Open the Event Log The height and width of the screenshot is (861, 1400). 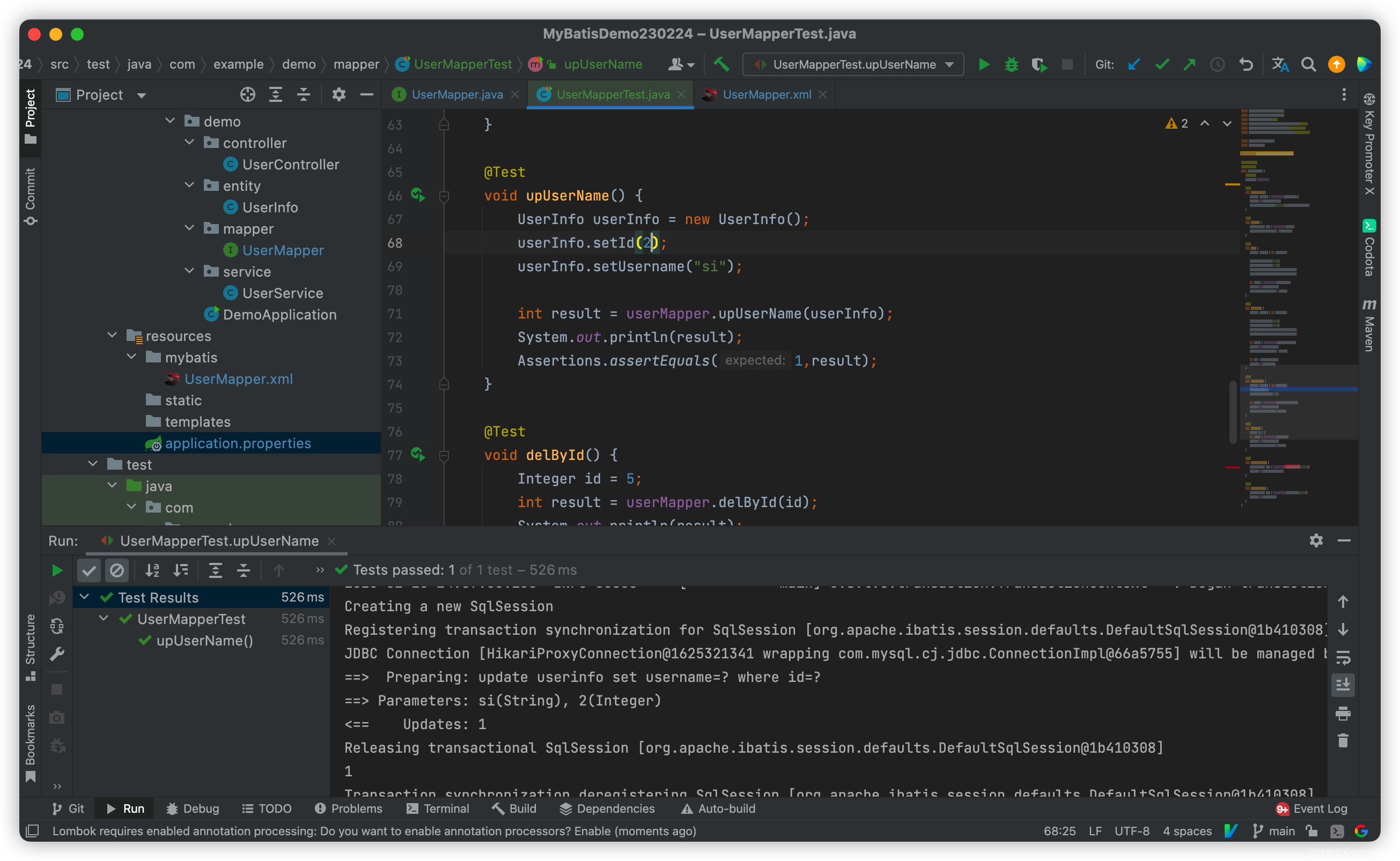tap(1311, 808)
